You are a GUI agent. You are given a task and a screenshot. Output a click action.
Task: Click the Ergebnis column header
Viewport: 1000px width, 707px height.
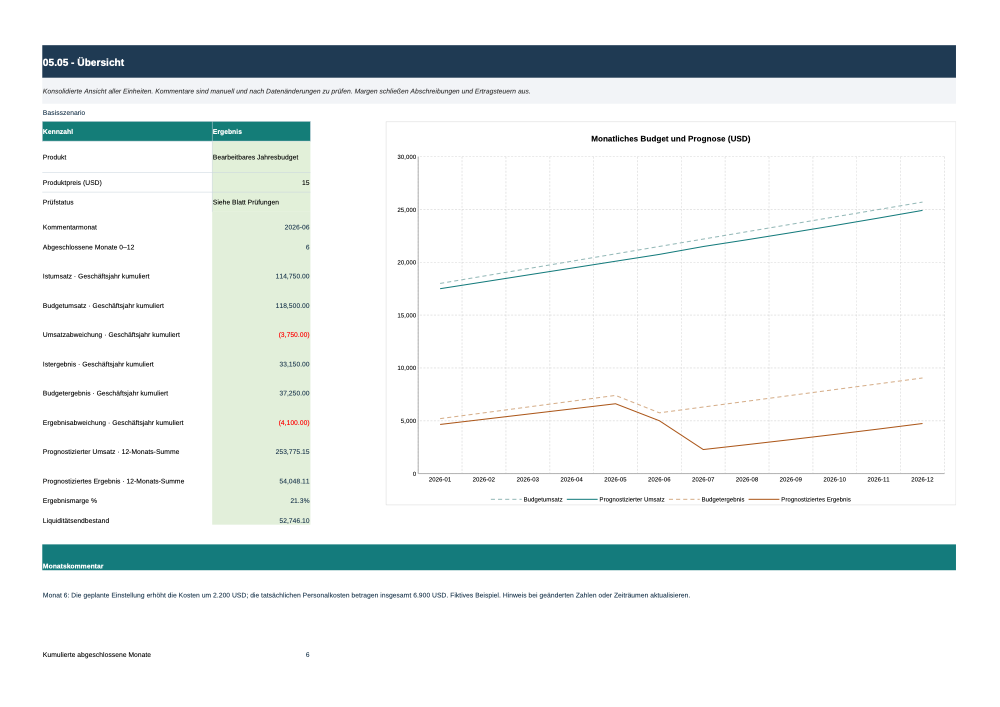[261, 131]
